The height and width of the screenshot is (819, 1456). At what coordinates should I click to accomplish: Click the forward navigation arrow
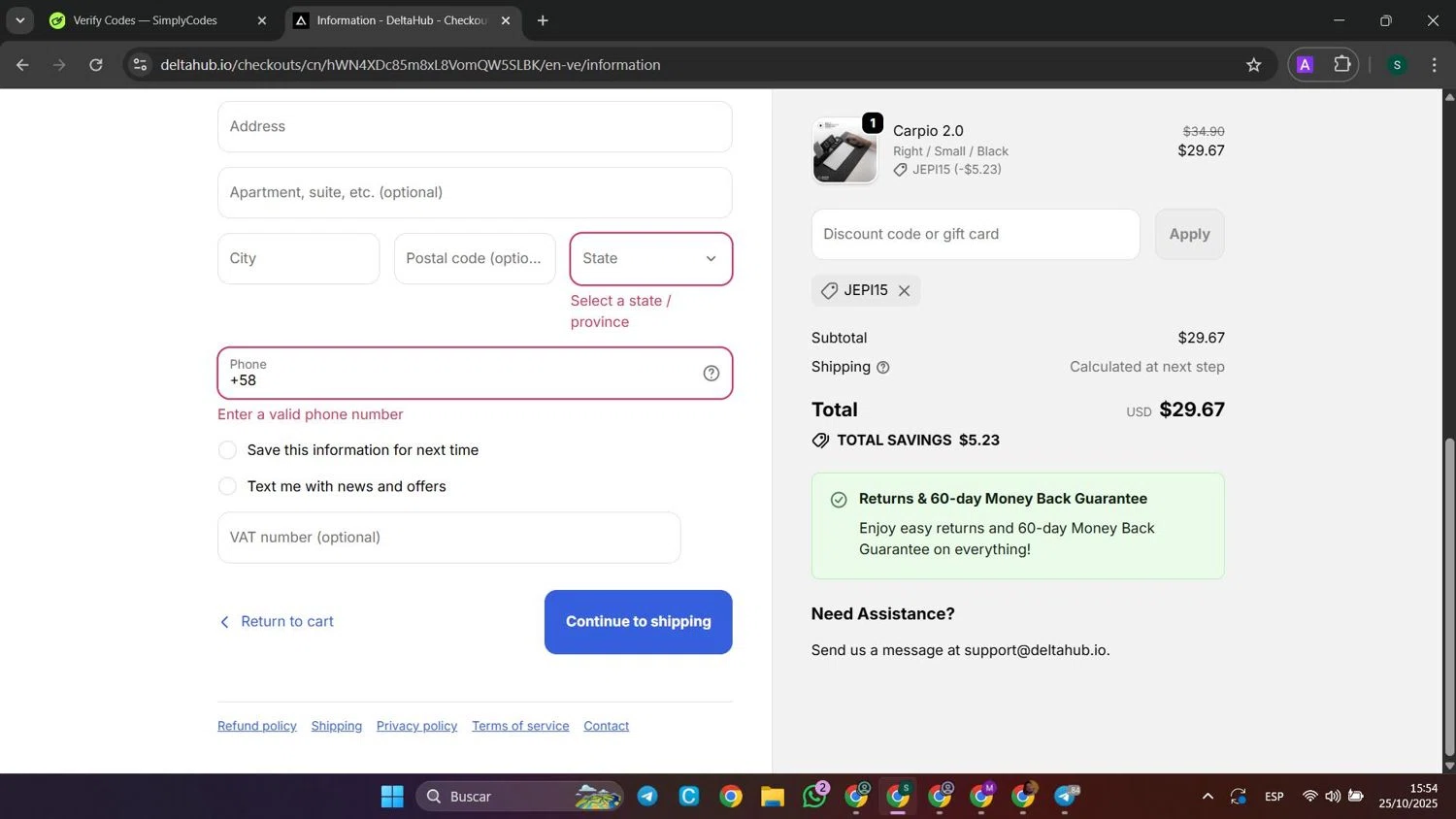pyautogui.click(x=59, y=65)
